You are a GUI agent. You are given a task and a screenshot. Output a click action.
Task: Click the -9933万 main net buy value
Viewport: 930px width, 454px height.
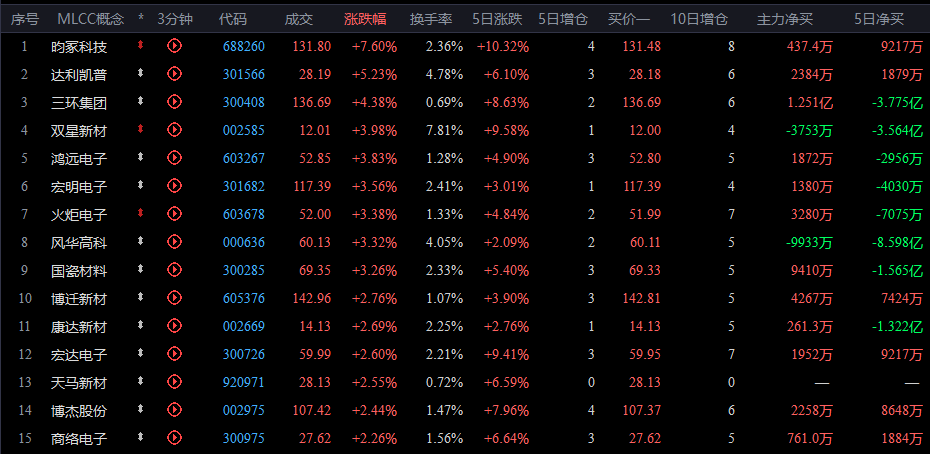coord(809,243)
